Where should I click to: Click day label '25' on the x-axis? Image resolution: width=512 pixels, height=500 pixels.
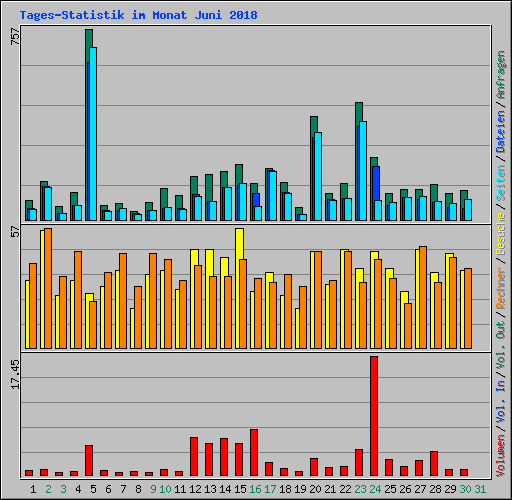pos(390,489)
